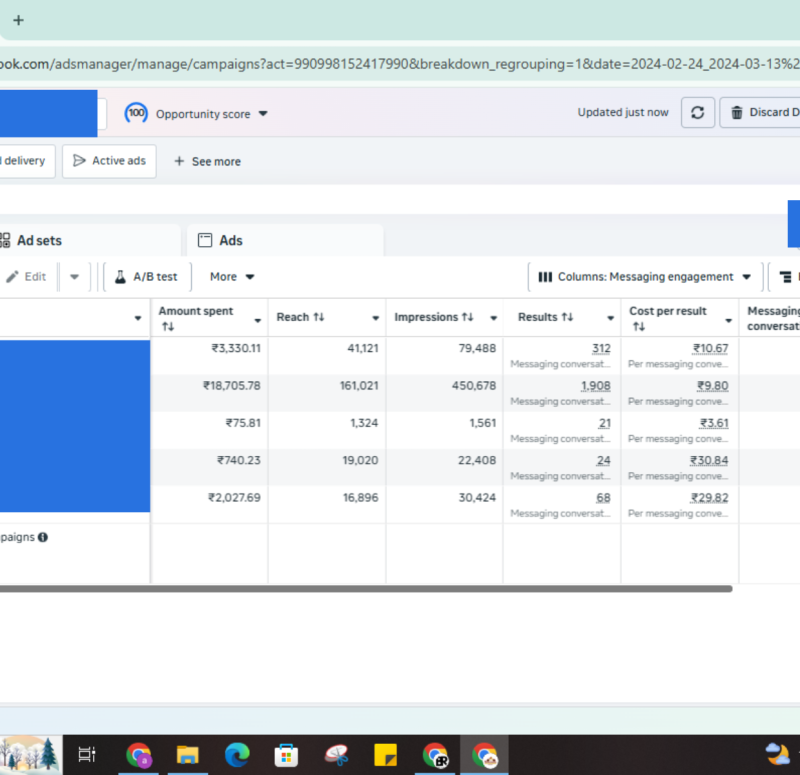
Task: Apply the Active ads filter
Action: (x=109, y=161)
